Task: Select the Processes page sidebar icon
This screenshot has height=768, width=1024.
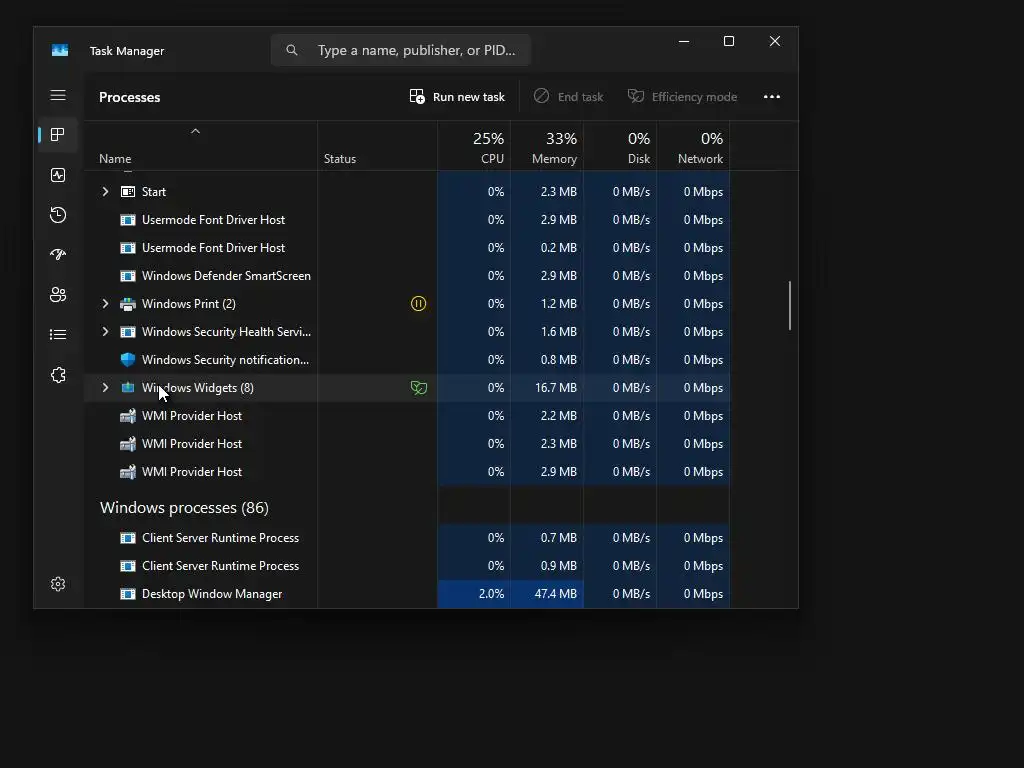Action: click(x=58, y=135)
